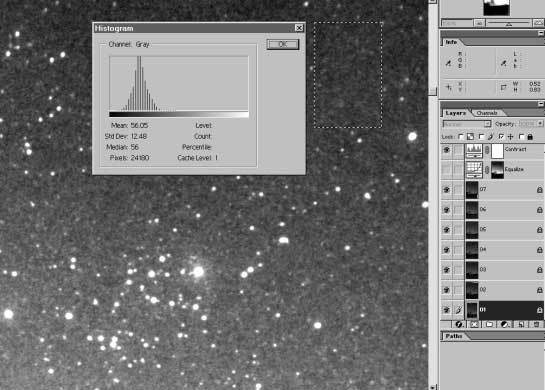Show the Equalize adjustment layer
The image size is (545, 390).
click(446, 170)
